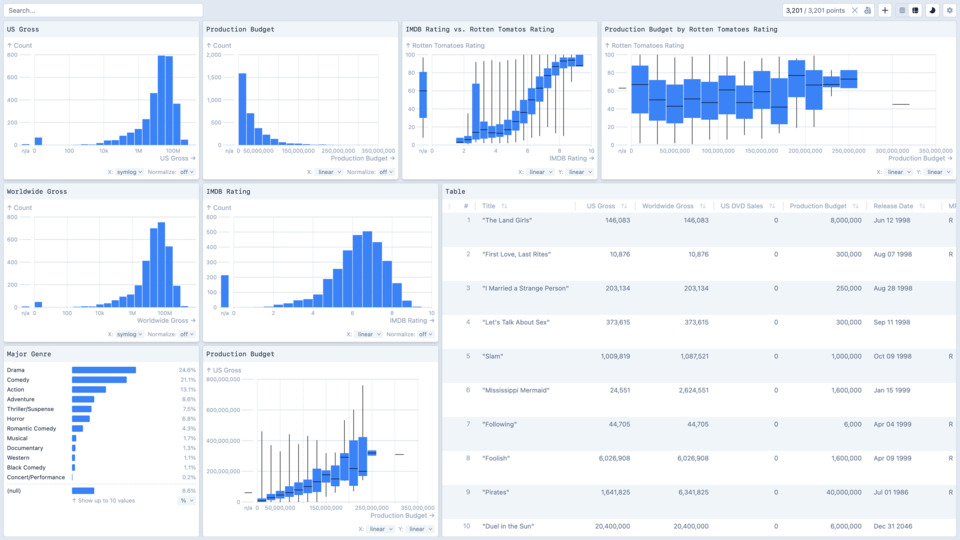Sort by Worldwide Gross sort icon
This screenshot has height=540, width=960.
pos(703,206)
